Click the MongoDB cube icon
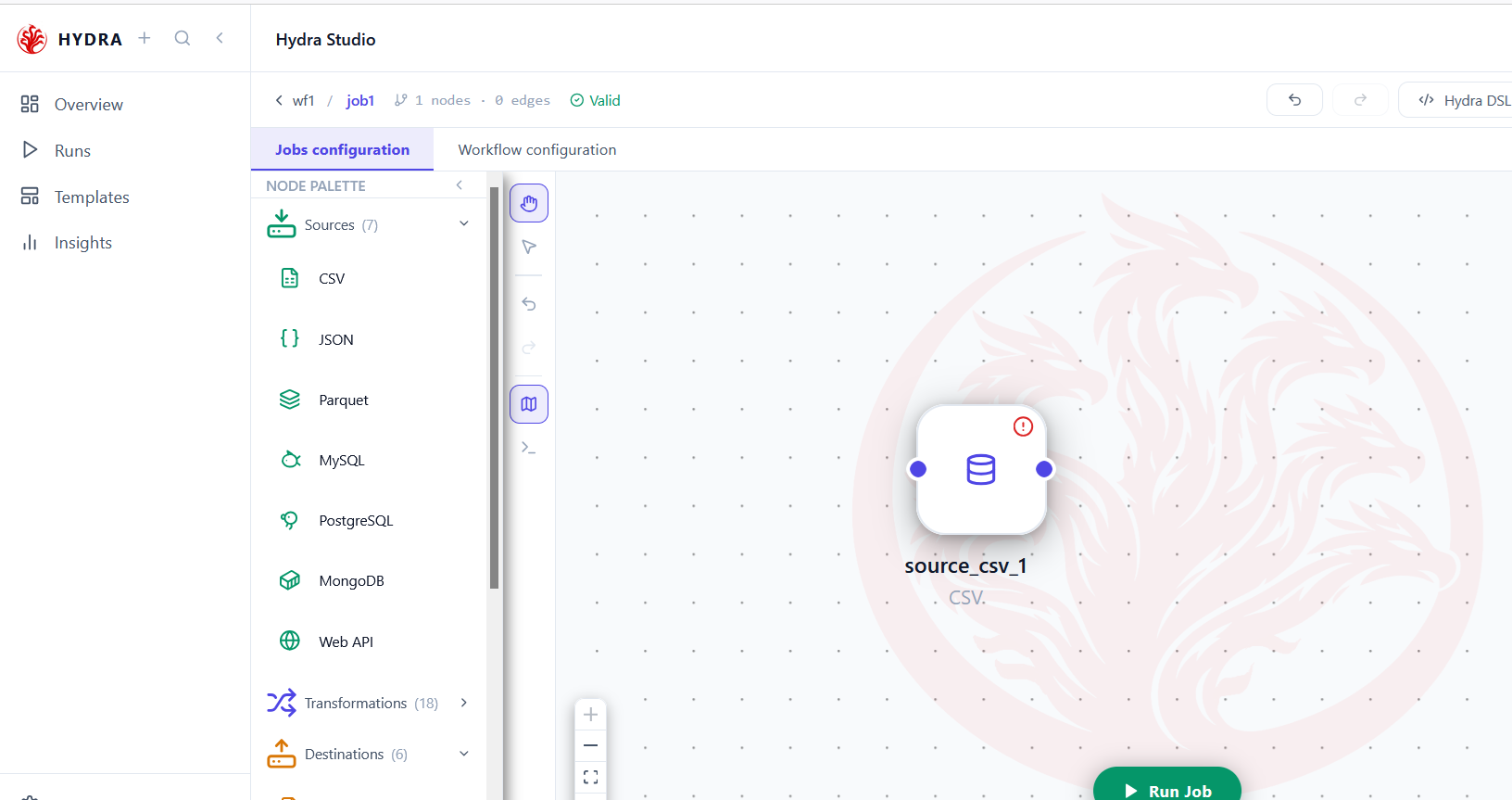Viewport: 1512px width, 800px height. (x=290, y=580)
